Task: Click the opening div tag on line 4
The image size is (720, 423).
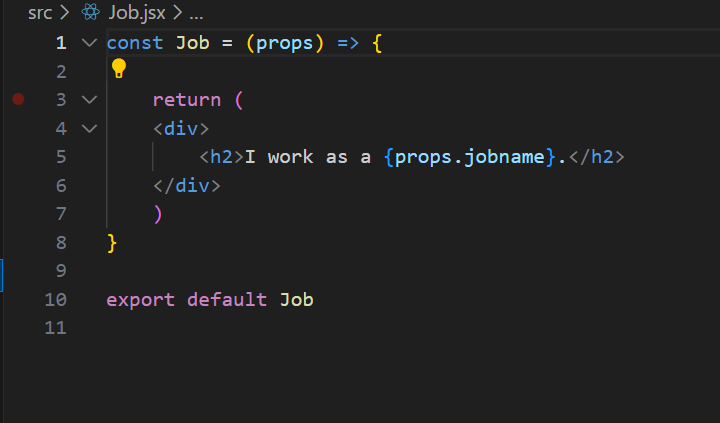Action: (181, 129)
